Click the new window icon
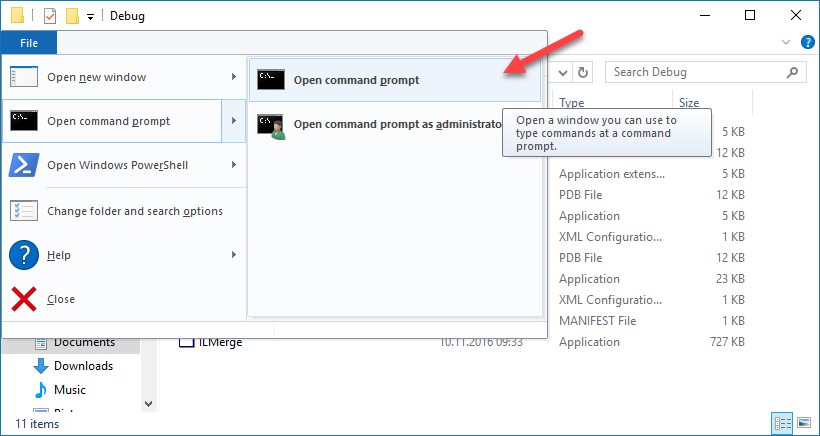 pos(24,77)
